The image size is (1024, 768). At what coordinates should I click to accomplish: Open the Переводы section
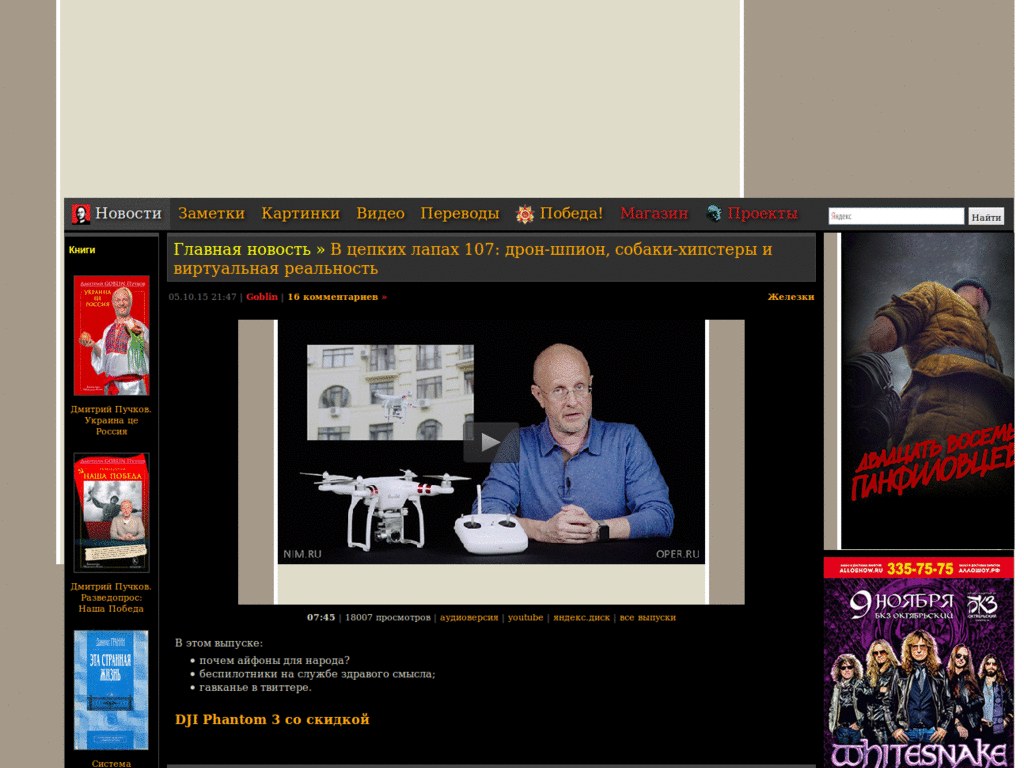[x=460, y=214]
